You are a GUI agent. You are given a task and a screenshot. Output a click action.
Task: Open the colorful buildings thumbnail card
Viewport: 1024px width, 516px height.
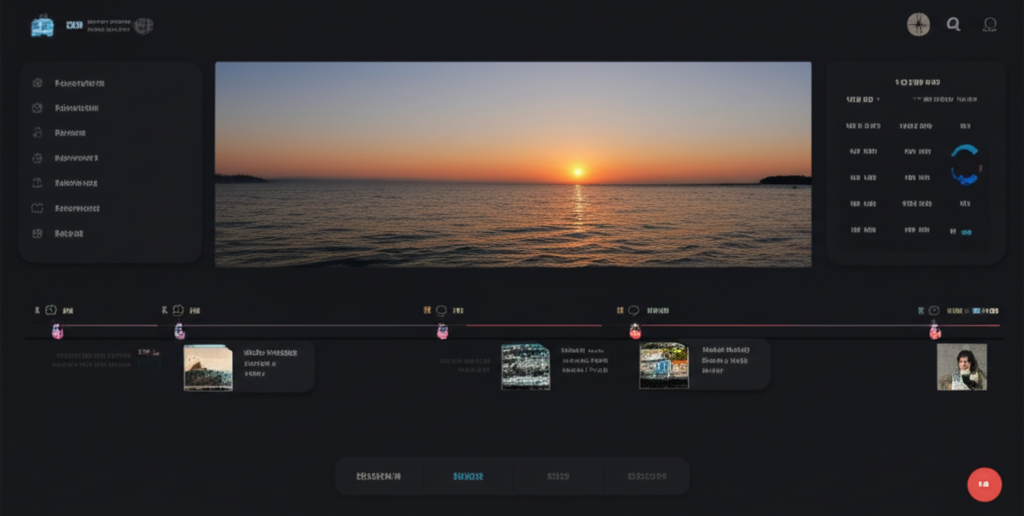tap(705, 365)
